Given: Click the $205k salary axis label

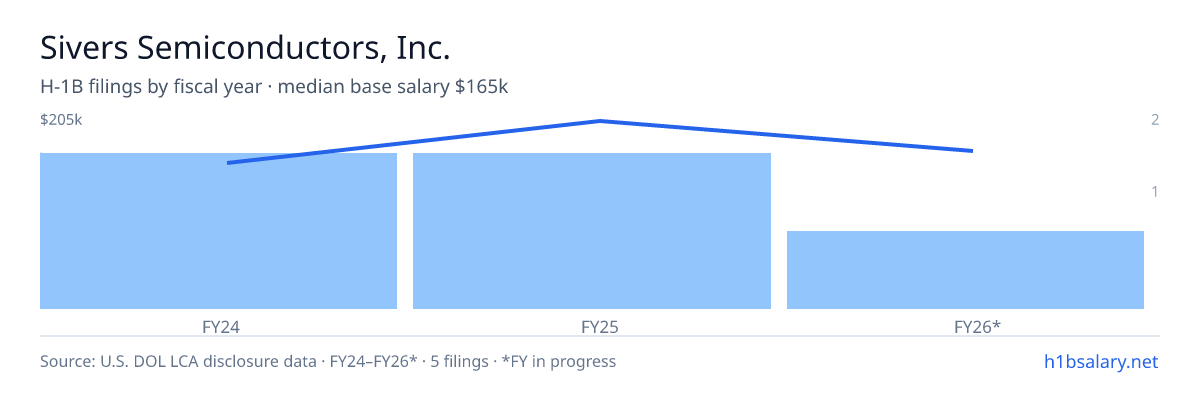Looking at the screenshot, I should pos(61,120).
